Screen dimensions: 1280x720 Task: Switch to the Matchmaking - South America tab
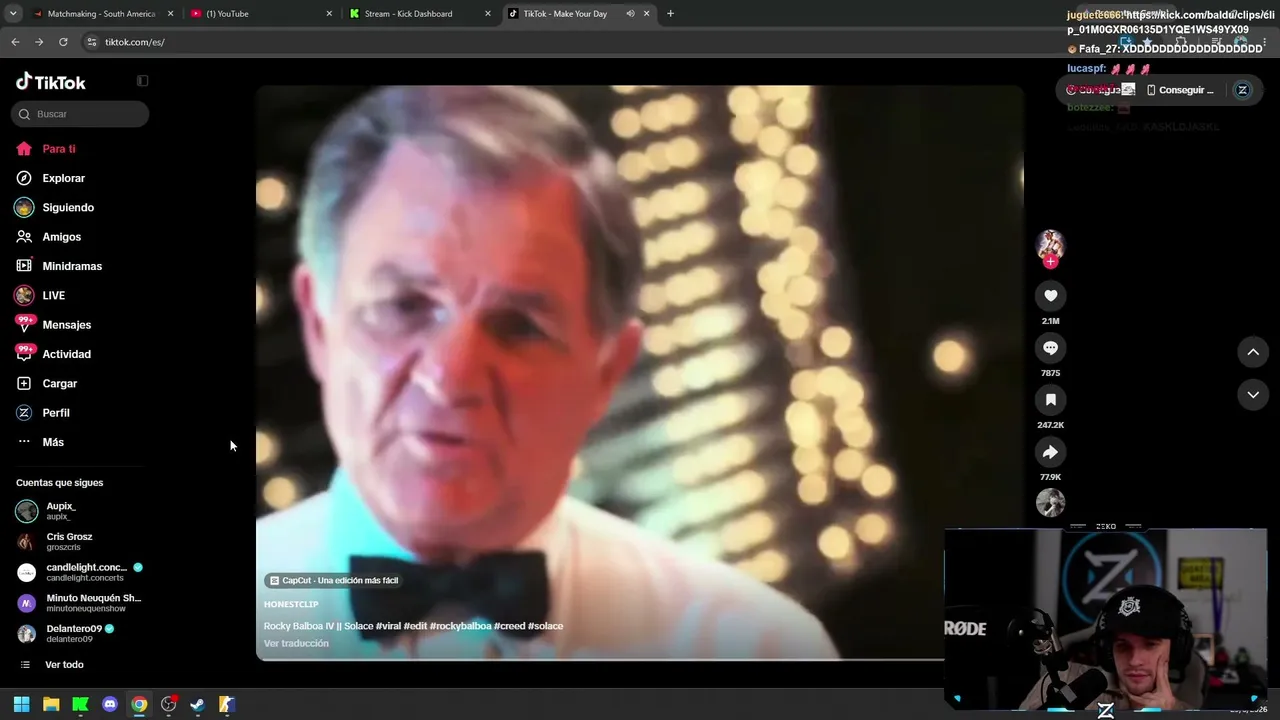tap(101, 14)
